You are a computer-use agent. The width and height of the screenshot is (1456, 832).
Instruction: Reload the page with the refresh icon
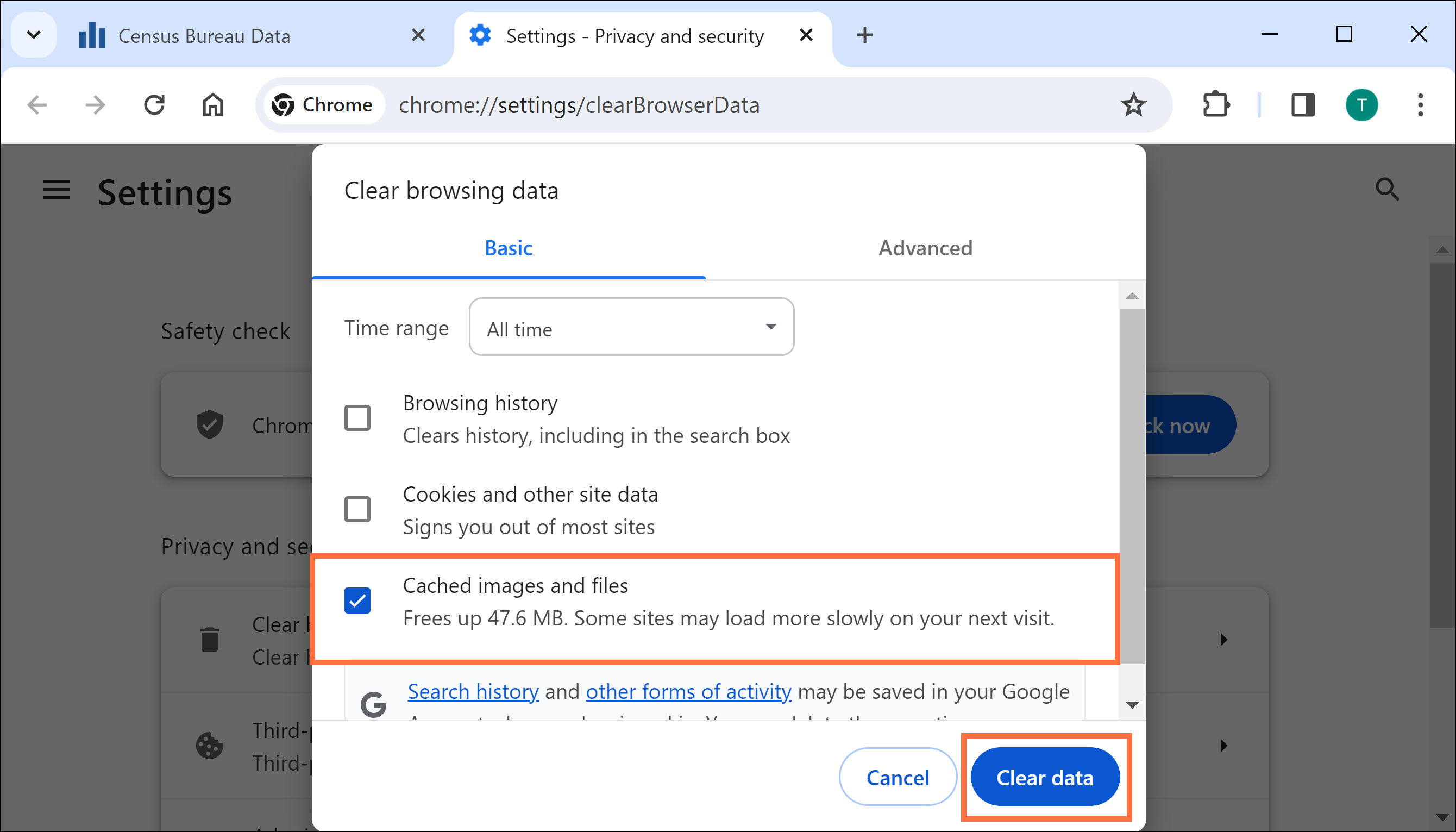coord(155,104)
